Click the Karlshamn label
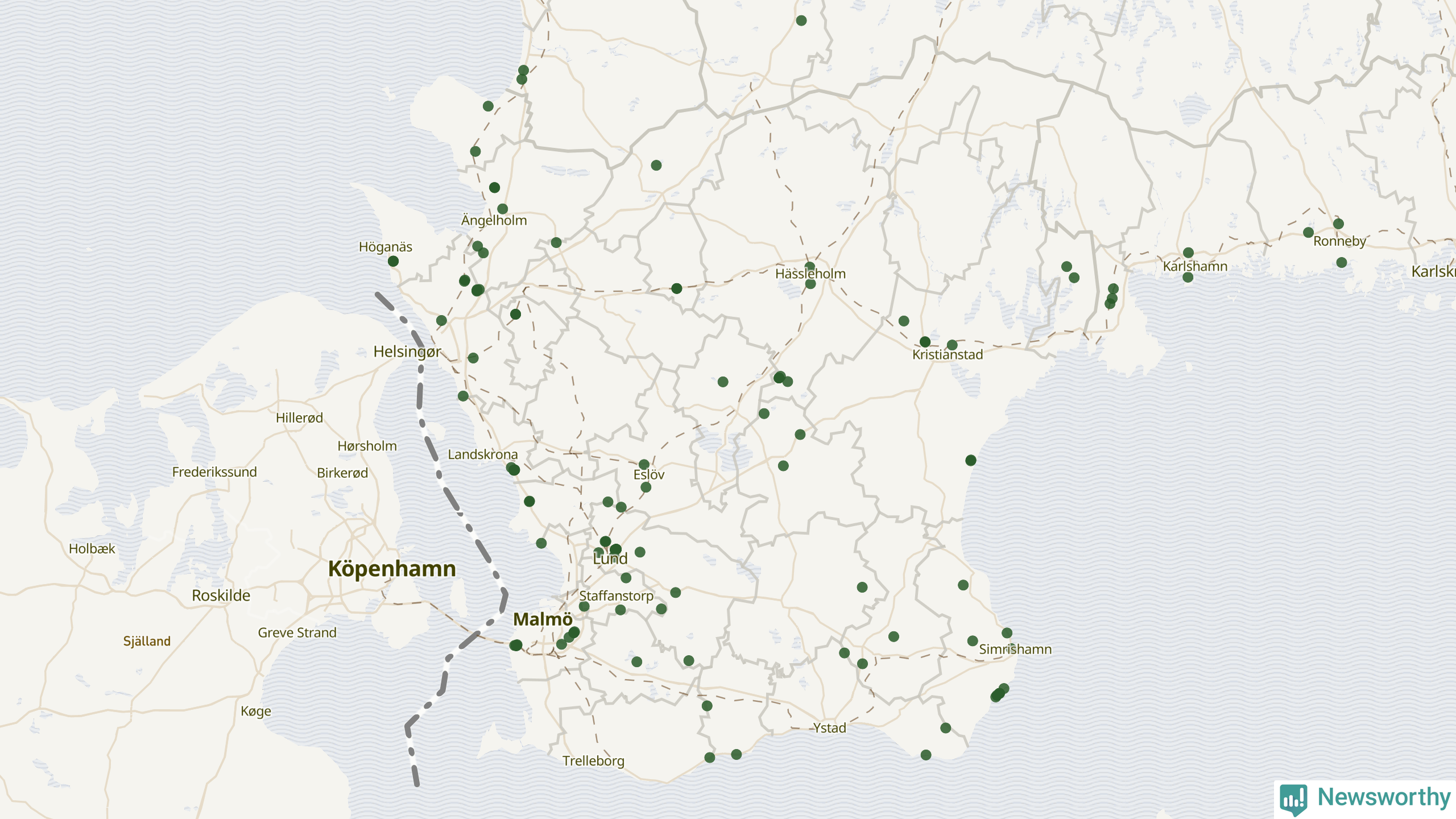1456x819 pixels. pyautogui.click(x=1195, y=267)
